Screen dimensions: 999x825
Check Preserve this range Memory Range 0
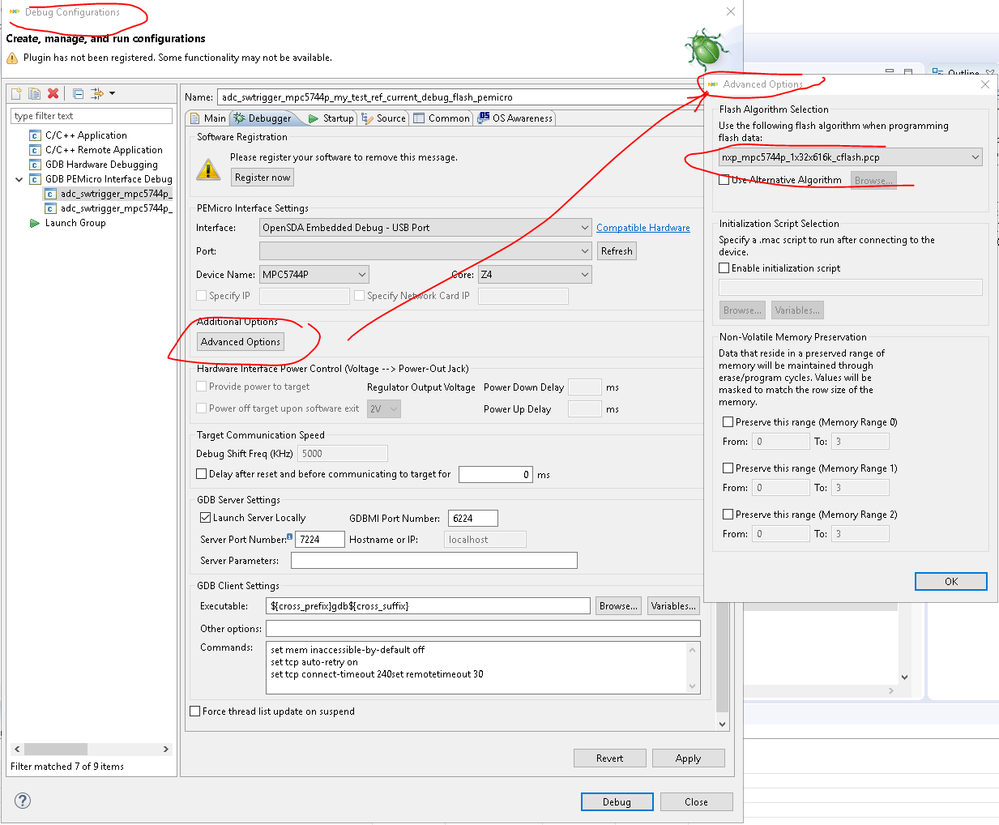tap(728, 421)
